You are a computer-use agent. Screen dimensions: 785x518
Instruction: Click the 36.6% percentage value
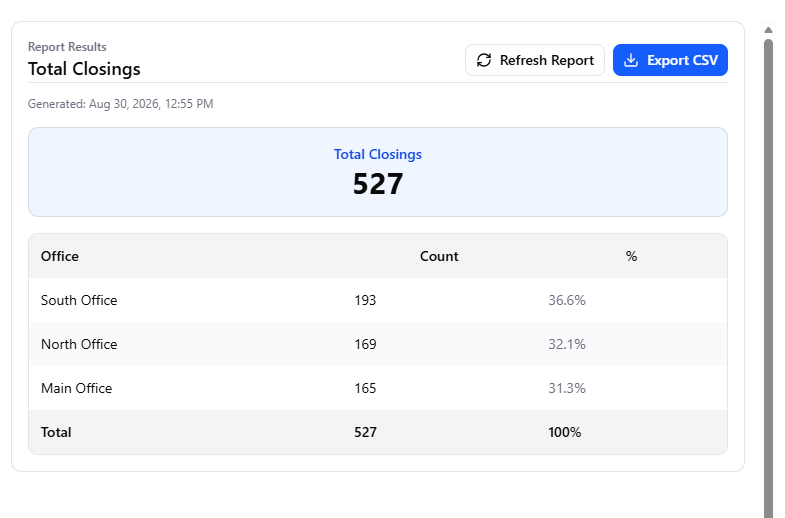[567, 300]
